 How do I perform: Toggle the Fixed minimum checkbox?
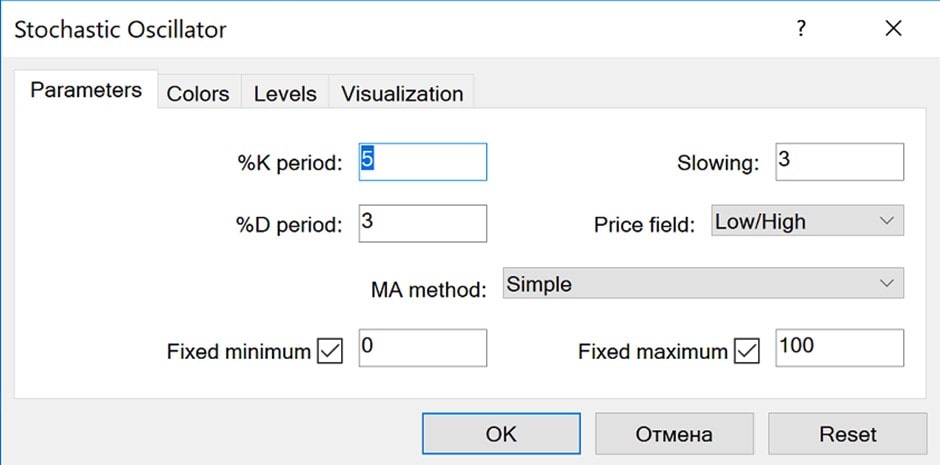(329, 351)
